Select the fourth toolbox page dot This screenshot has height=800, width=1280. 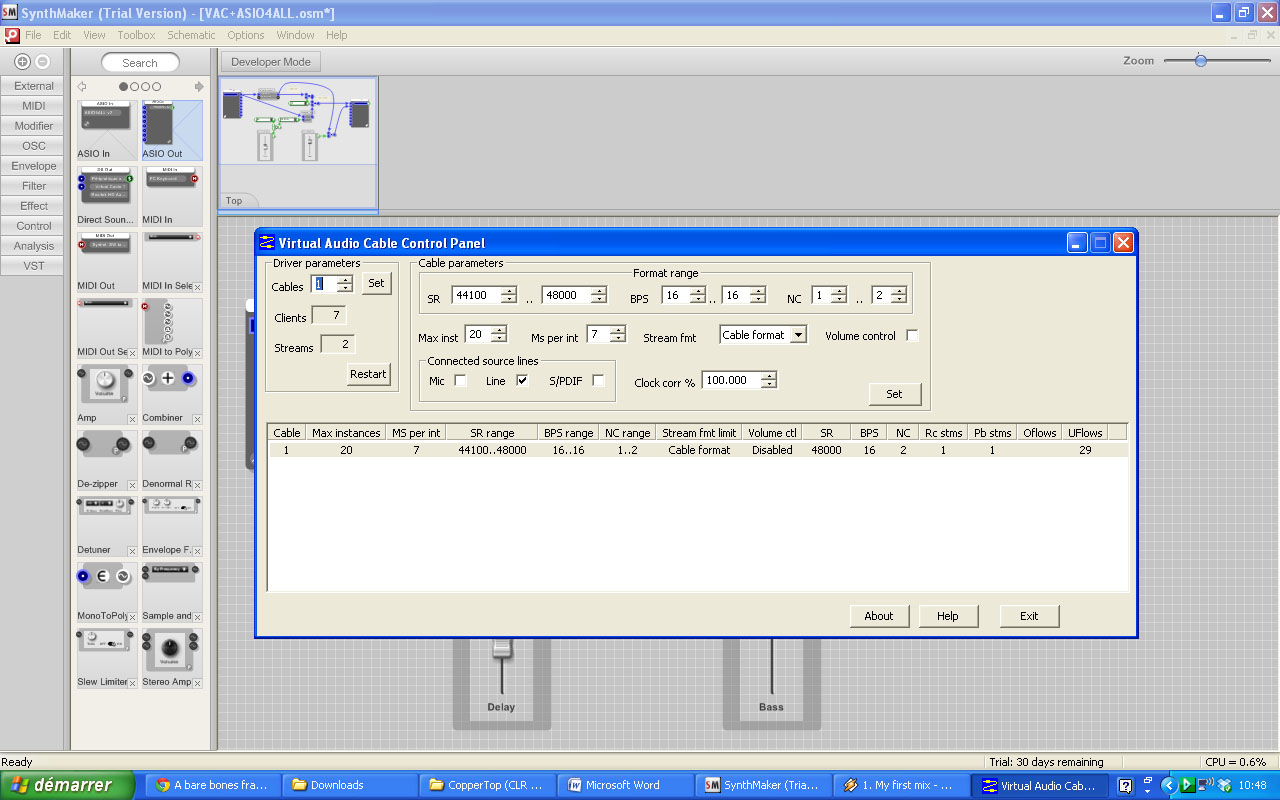157,87
